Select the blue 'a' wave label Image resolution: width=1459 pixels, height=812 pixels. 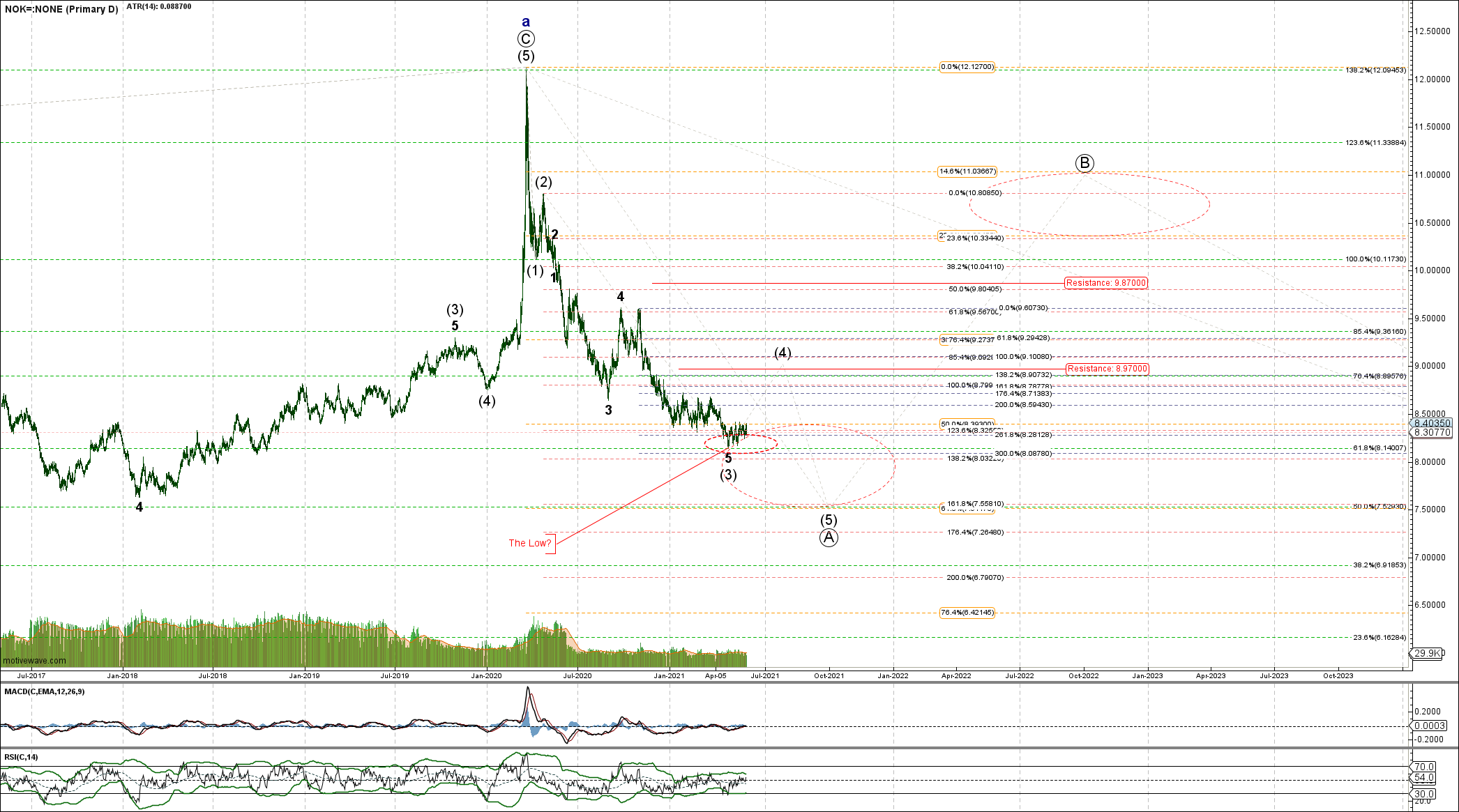[526, 22]
